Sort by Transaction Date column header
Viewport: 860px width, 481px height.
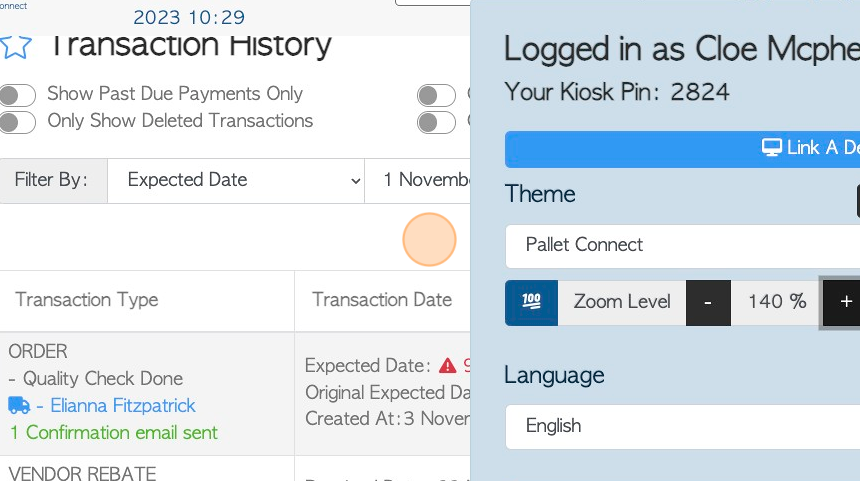(382, 300)
